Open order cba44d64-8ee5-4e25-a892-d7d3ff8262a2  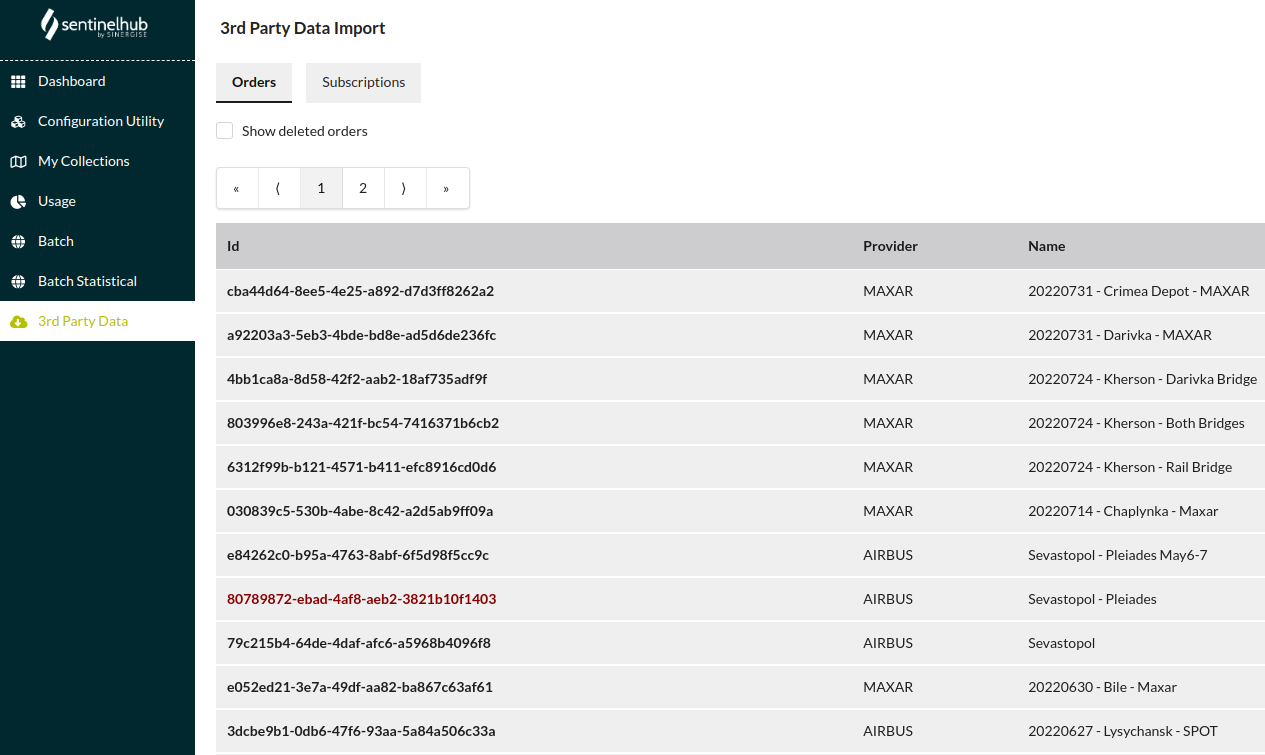tap(360, 291)
